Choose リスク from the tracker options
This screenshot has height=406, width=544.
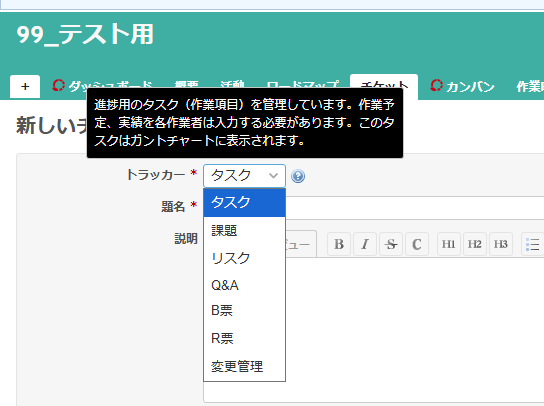[x=244, y=258]
